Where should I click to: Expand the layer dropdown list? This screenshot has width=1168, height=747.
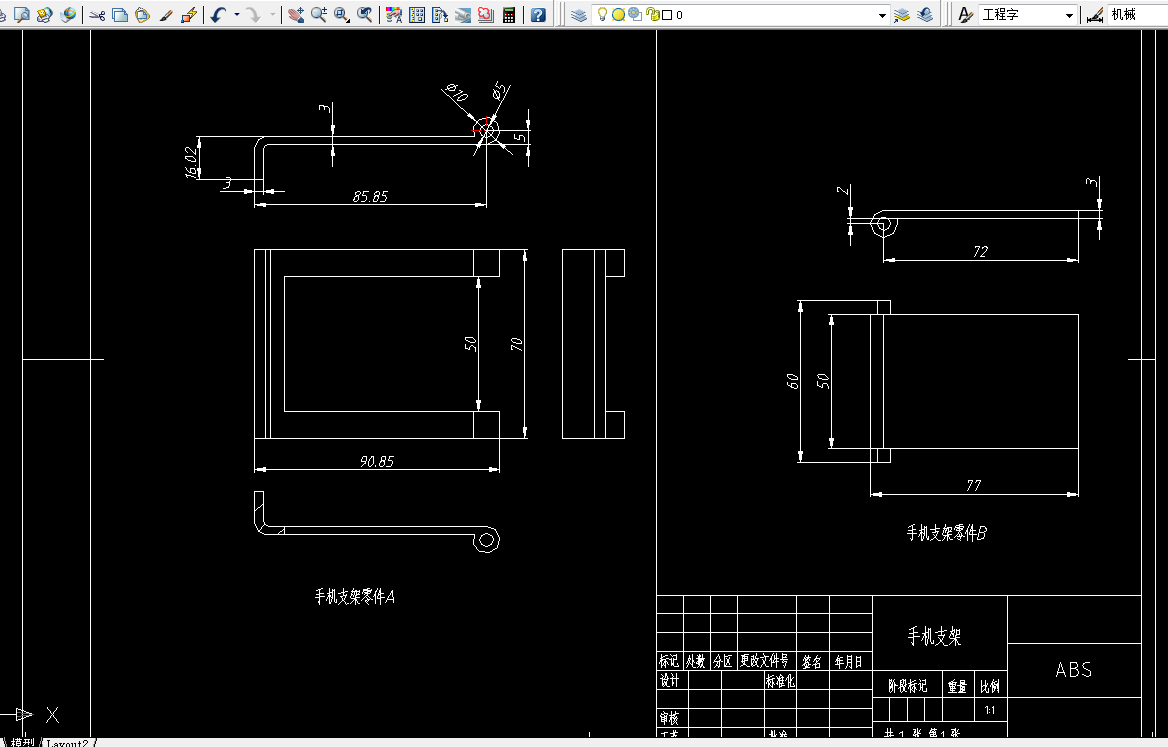[882, 15]
